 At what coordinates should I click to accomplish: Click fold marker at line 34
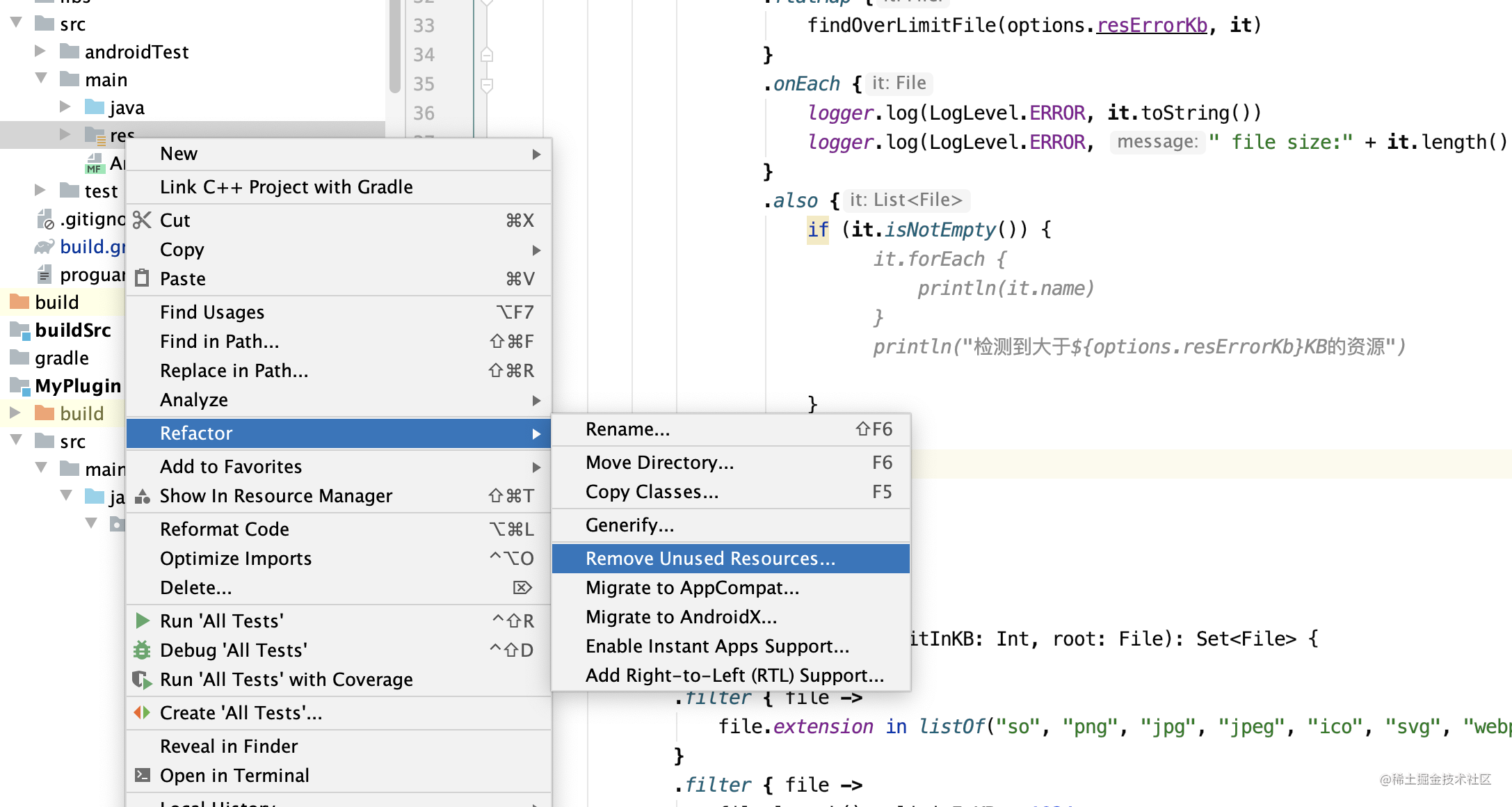pyautogui.click(x=487, y=54)
